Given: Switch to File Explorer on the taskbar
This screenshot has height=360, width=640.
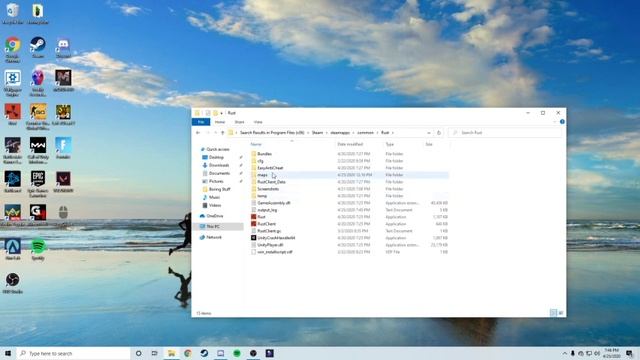Looking at the screenshot, I should 171,353.
